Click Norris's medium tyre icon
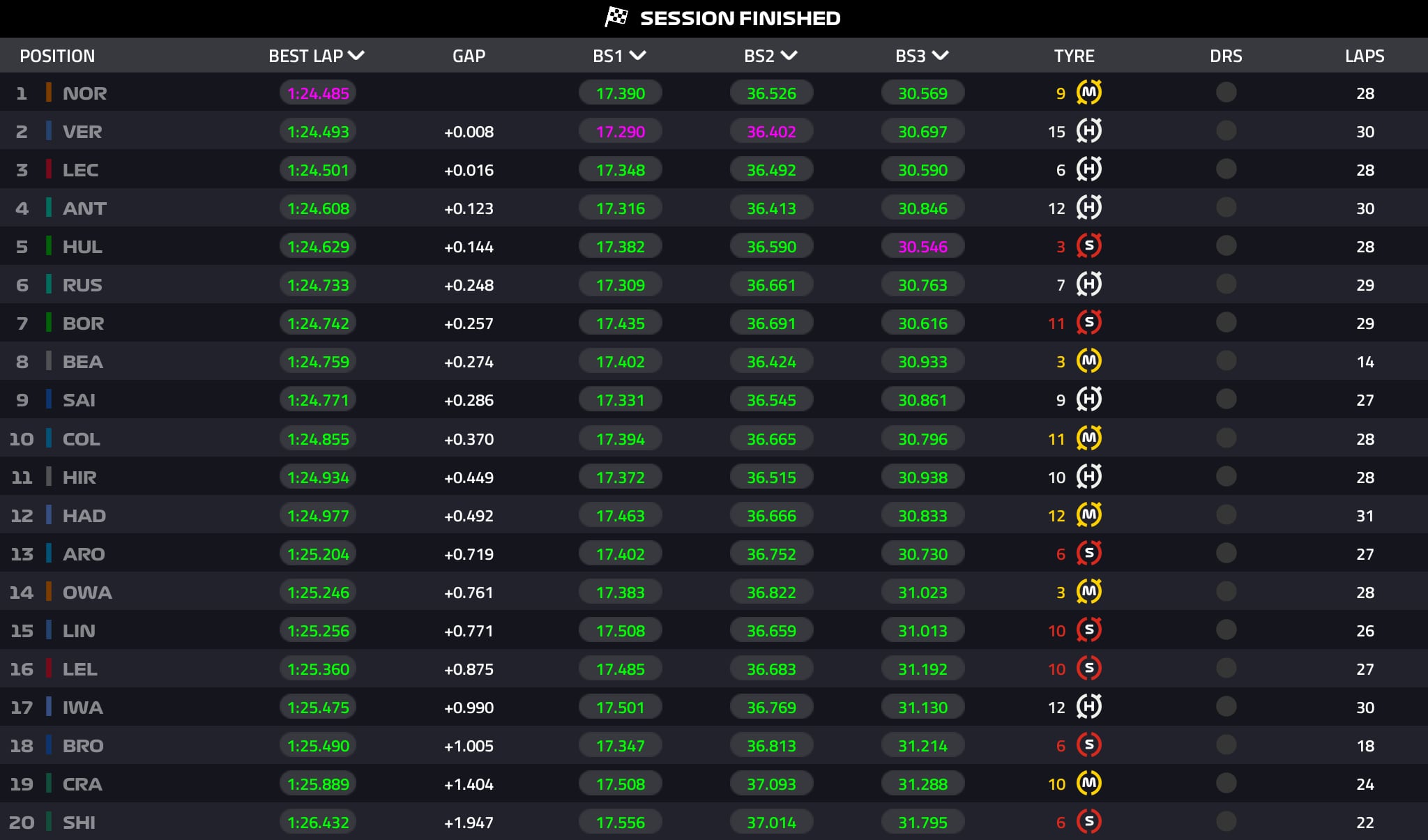Image resolution: width=1428 pixels, height=840 pixels. [x=1088, y=93]
